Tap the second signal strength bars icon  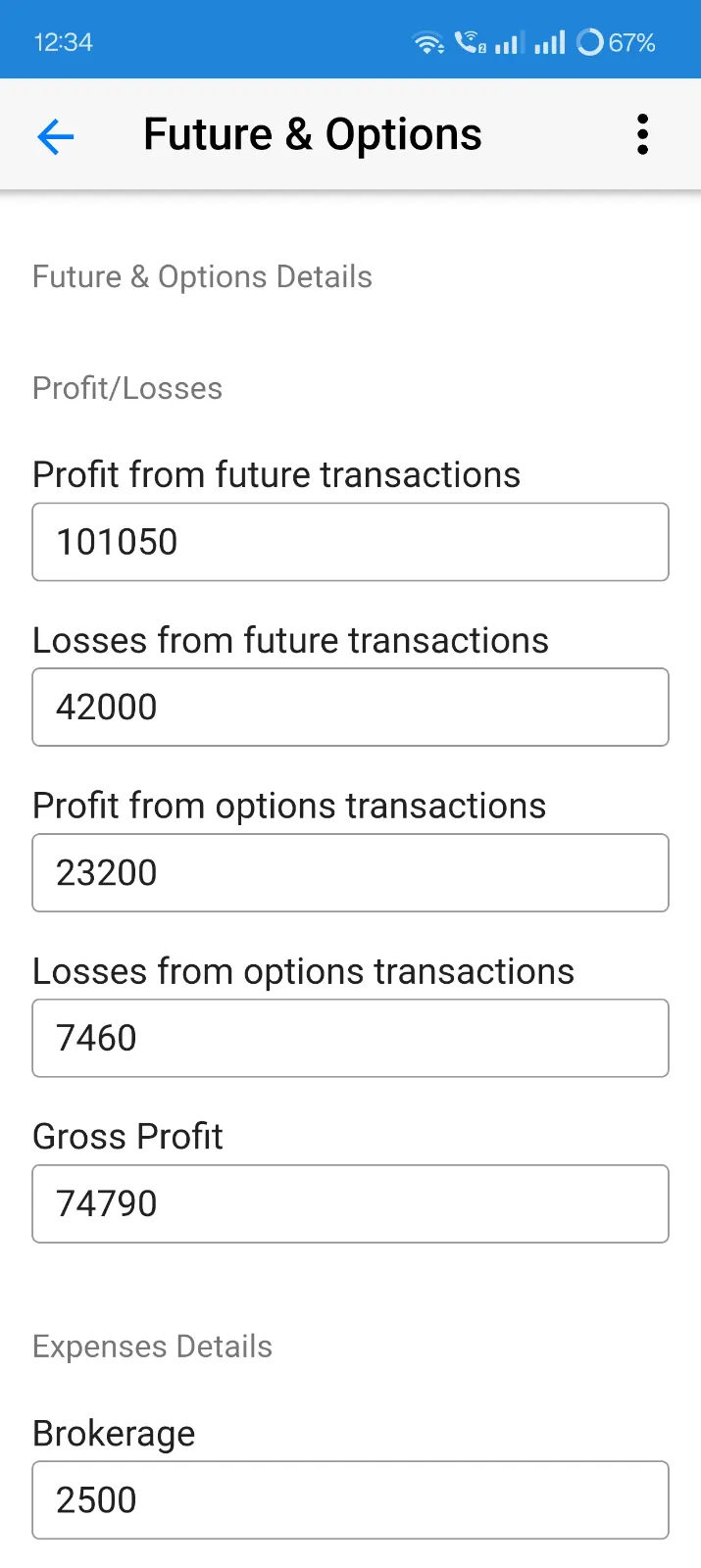tap(550, 42)
